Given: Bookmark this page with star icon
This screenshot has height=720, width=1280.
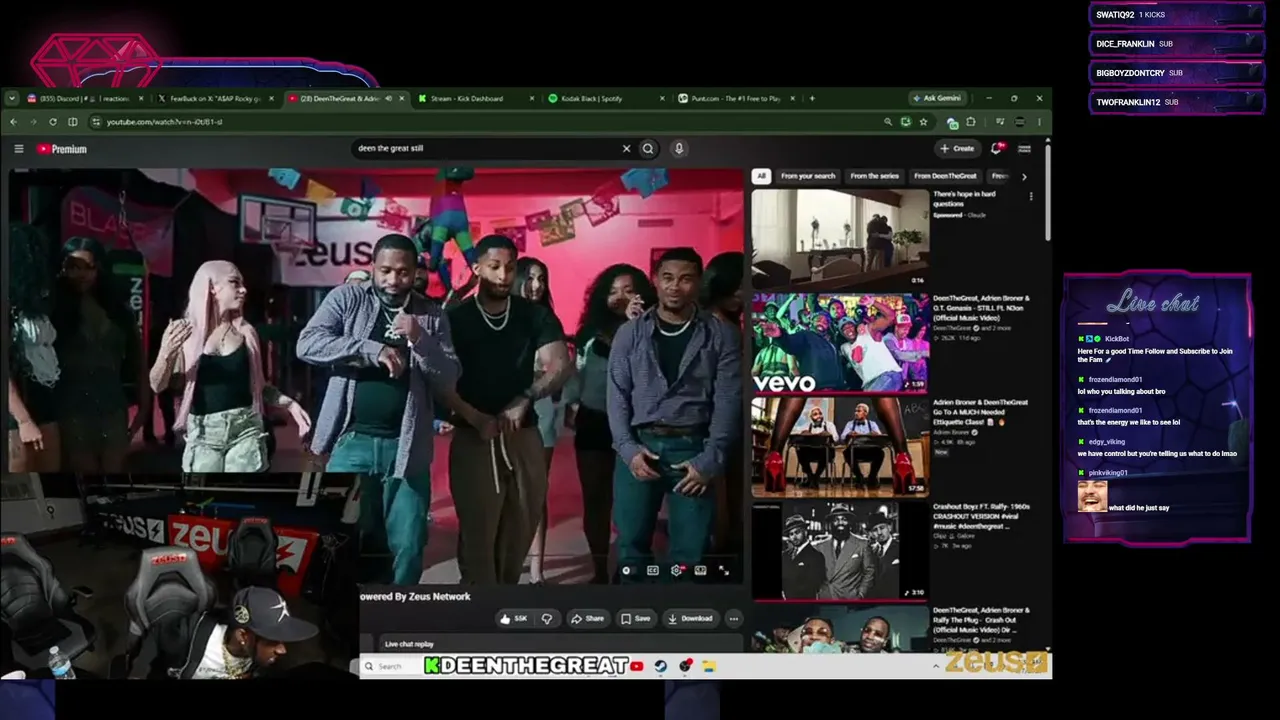Looking at the screenshot, I should point(923,122).
